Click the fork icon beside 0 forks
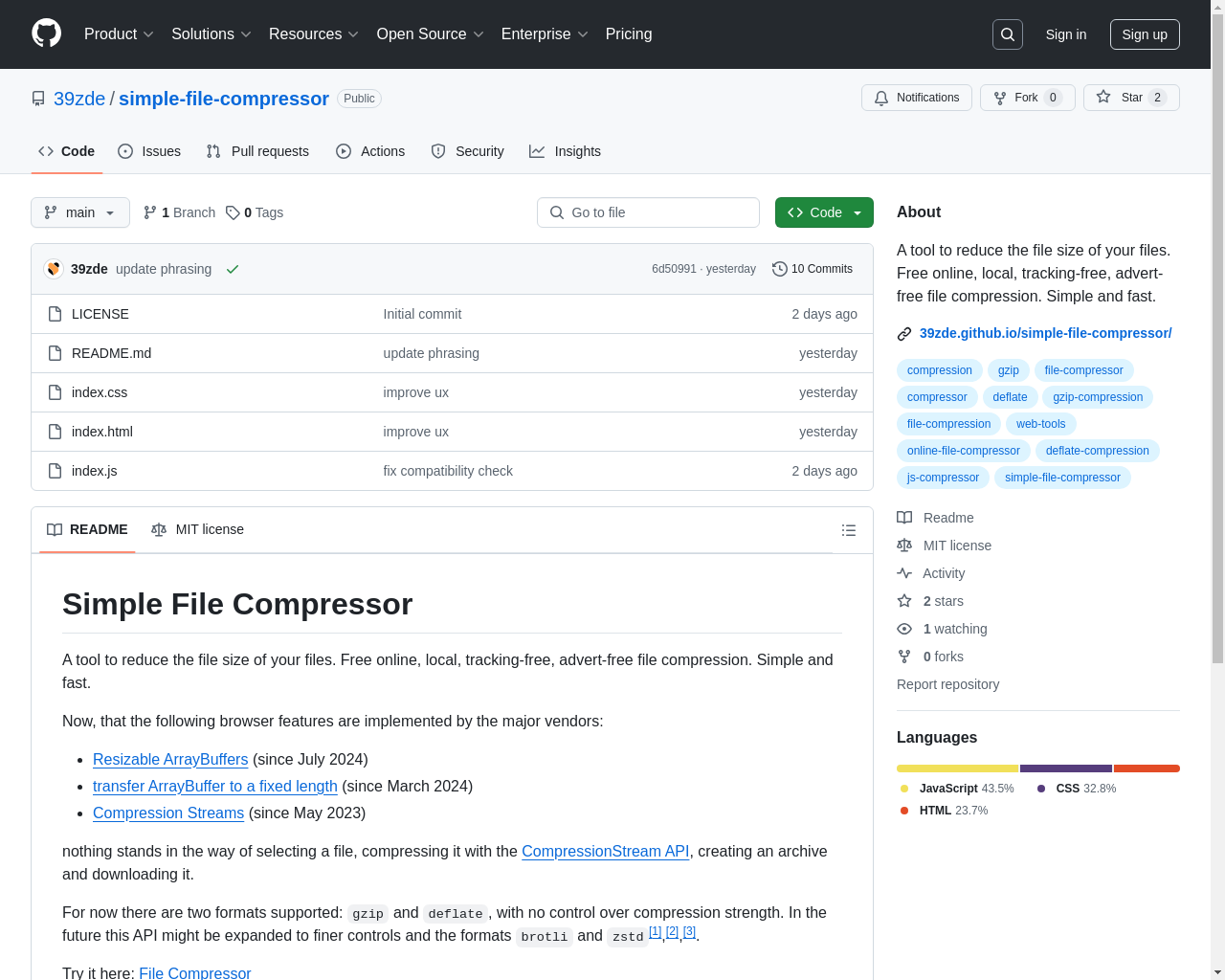The height and width of the screenshot is (980, 1225). point(904,657)
